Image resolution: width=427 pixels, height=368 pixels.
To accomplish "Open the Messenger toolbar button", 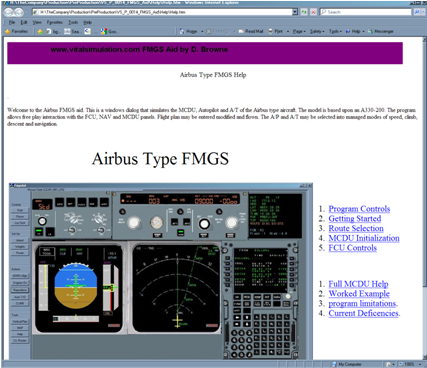I will point(381,31).
